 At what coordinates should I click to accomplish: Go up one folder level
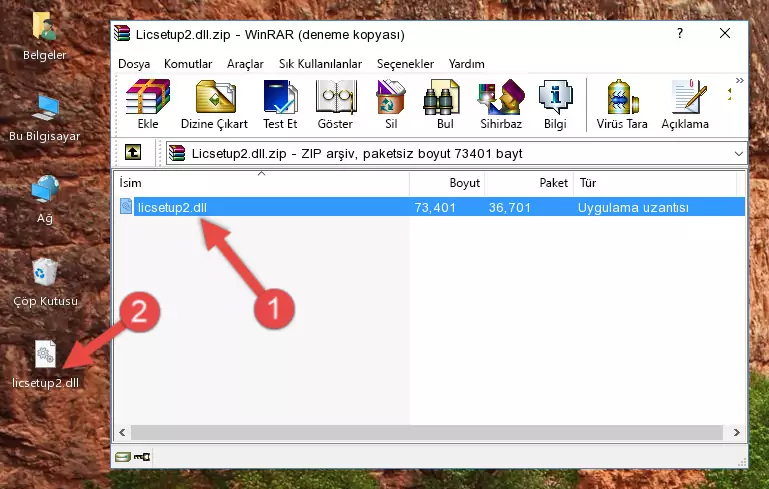coord(133,153)
